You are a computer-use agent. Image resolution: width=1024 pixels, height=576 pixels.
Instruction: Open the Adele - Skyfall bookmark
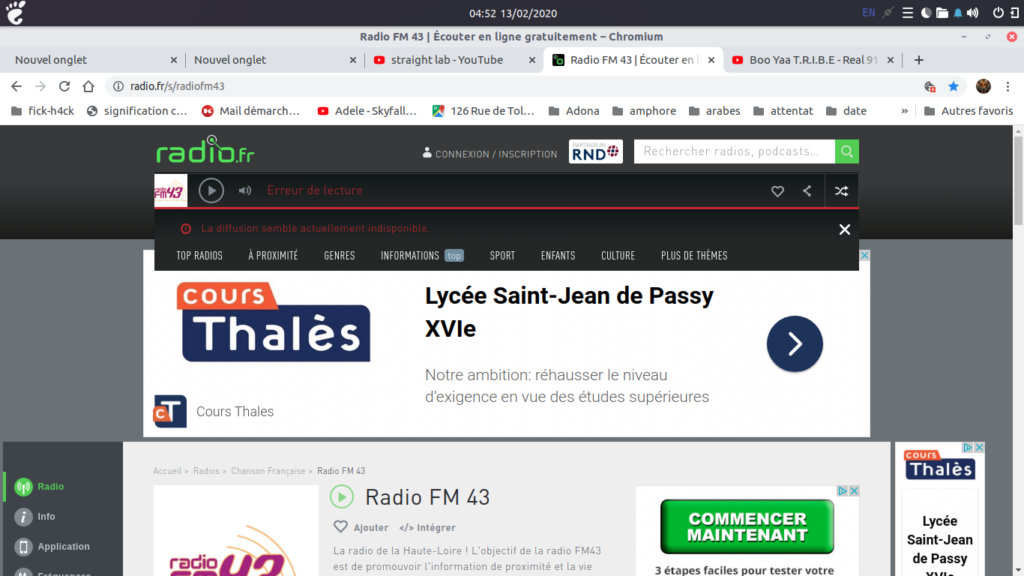pos(367,111)
